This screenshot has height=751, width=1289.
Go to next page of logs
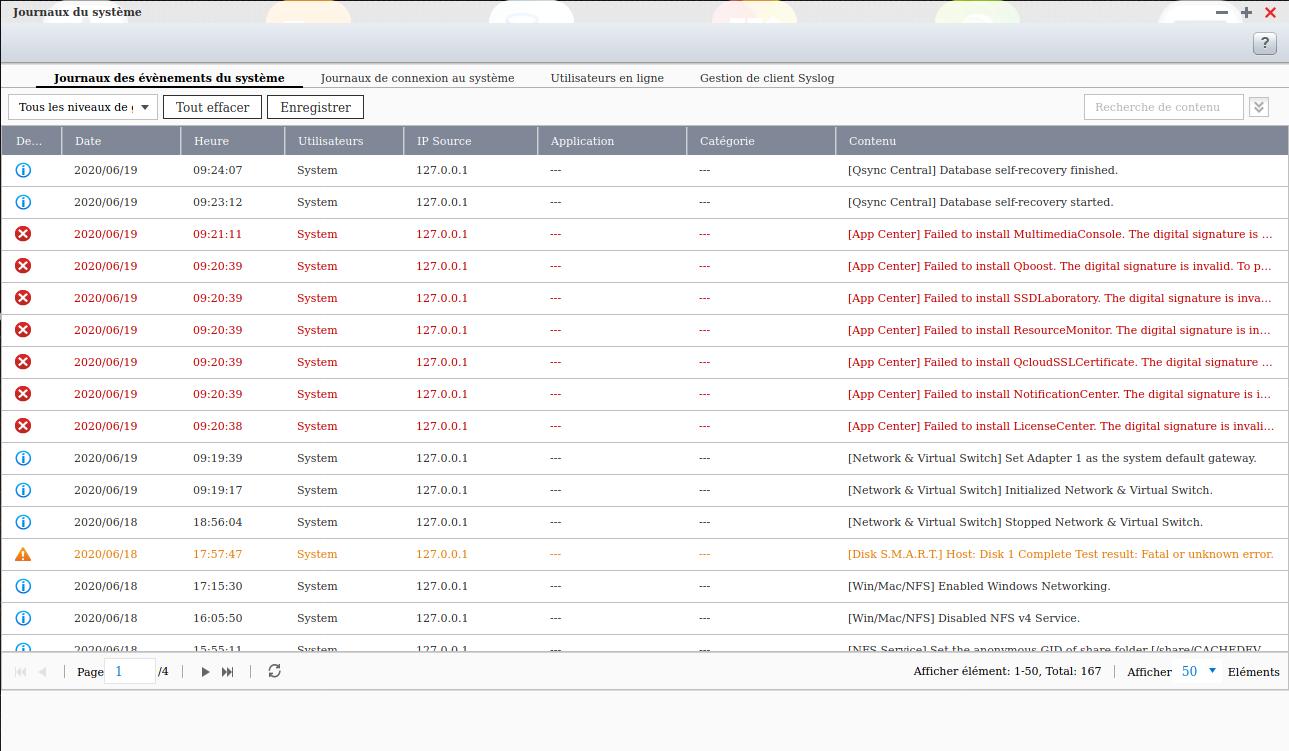click(205, 672)
